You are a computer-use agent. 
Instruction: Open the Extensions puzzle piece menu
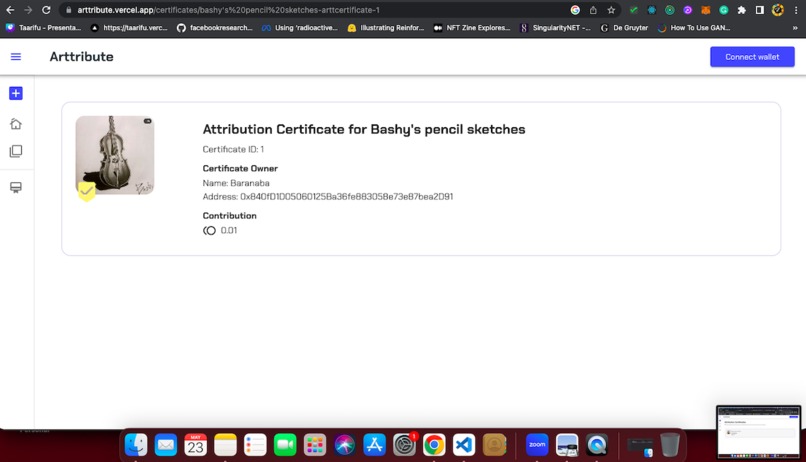point(742,10)
